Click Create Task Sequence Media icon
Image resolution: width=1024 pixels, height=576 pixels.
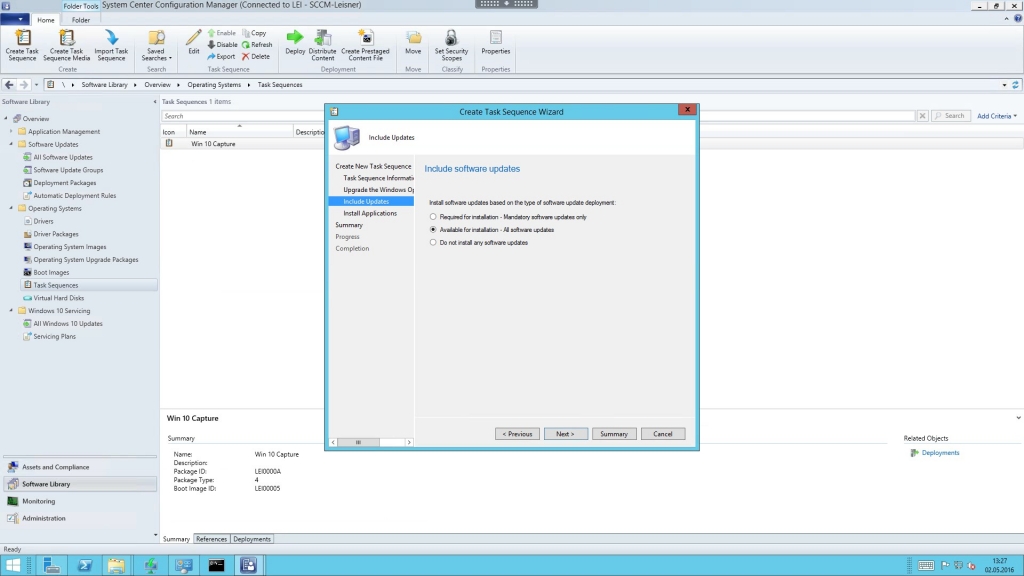(x=67, y=45)
